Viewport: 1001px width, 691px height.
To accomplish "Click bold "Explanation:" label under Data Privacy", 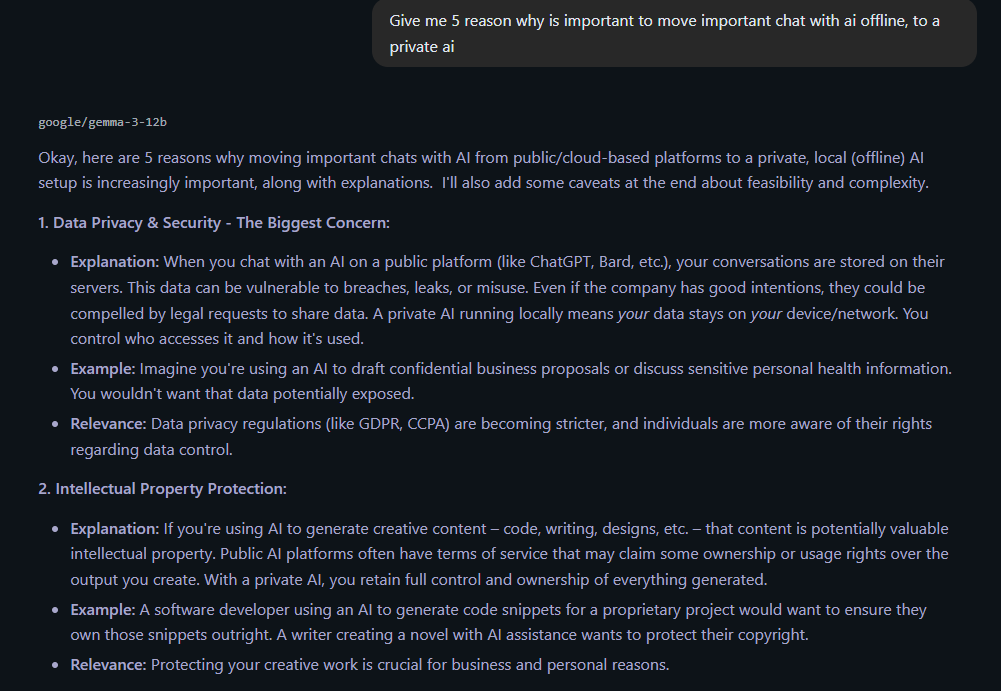I will pyautogui.click(x=114, y=262).
